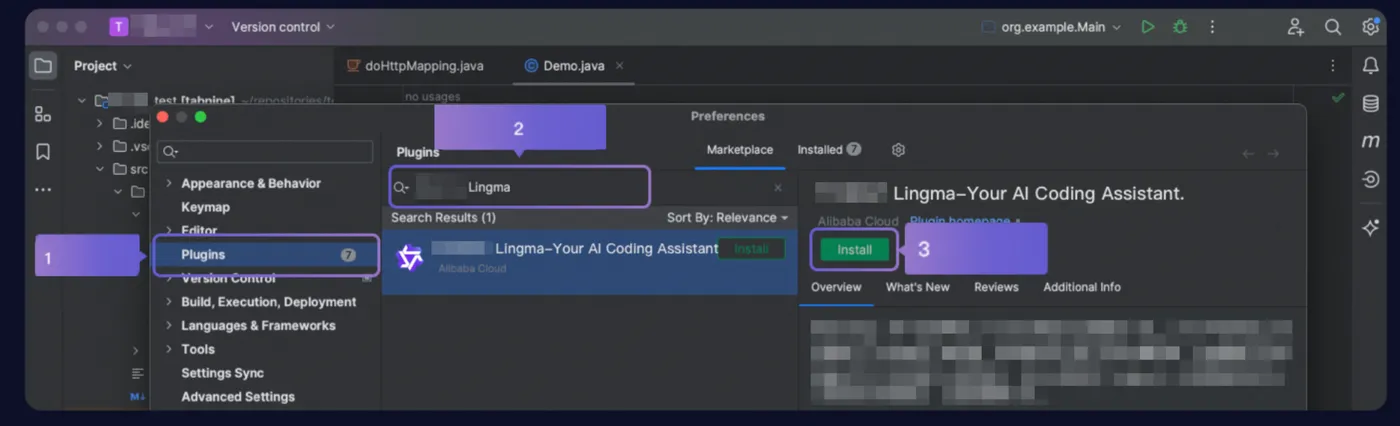This screenshot has height=426, width=1400.
Task: Open the Project tool window folder icon
Action: pos(43,66)
